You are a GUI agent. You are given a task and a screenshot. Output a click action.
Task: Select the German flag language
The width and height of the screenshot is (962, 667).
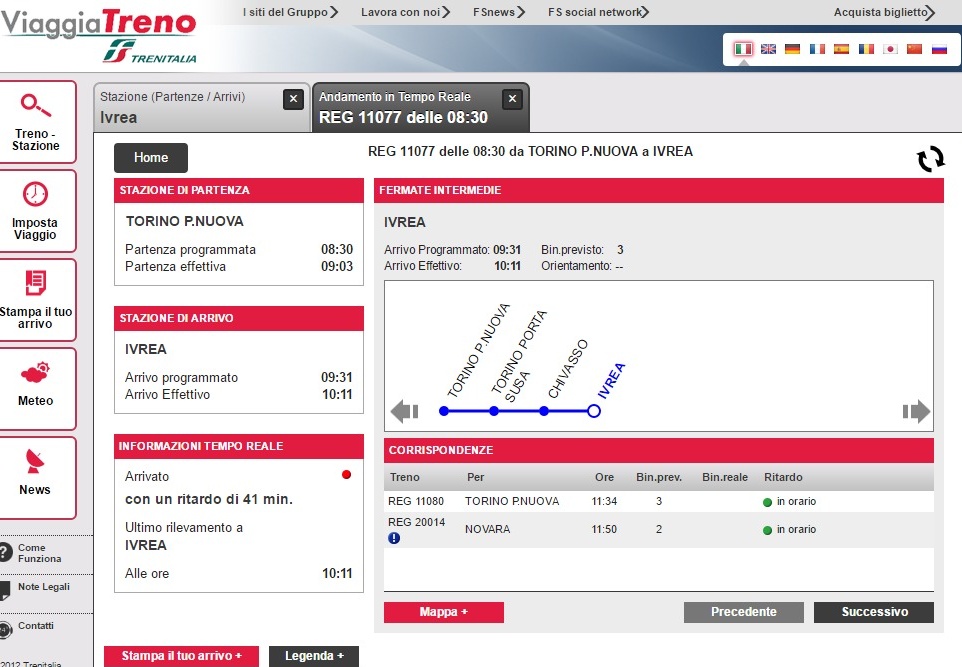[x=792, y=48]
